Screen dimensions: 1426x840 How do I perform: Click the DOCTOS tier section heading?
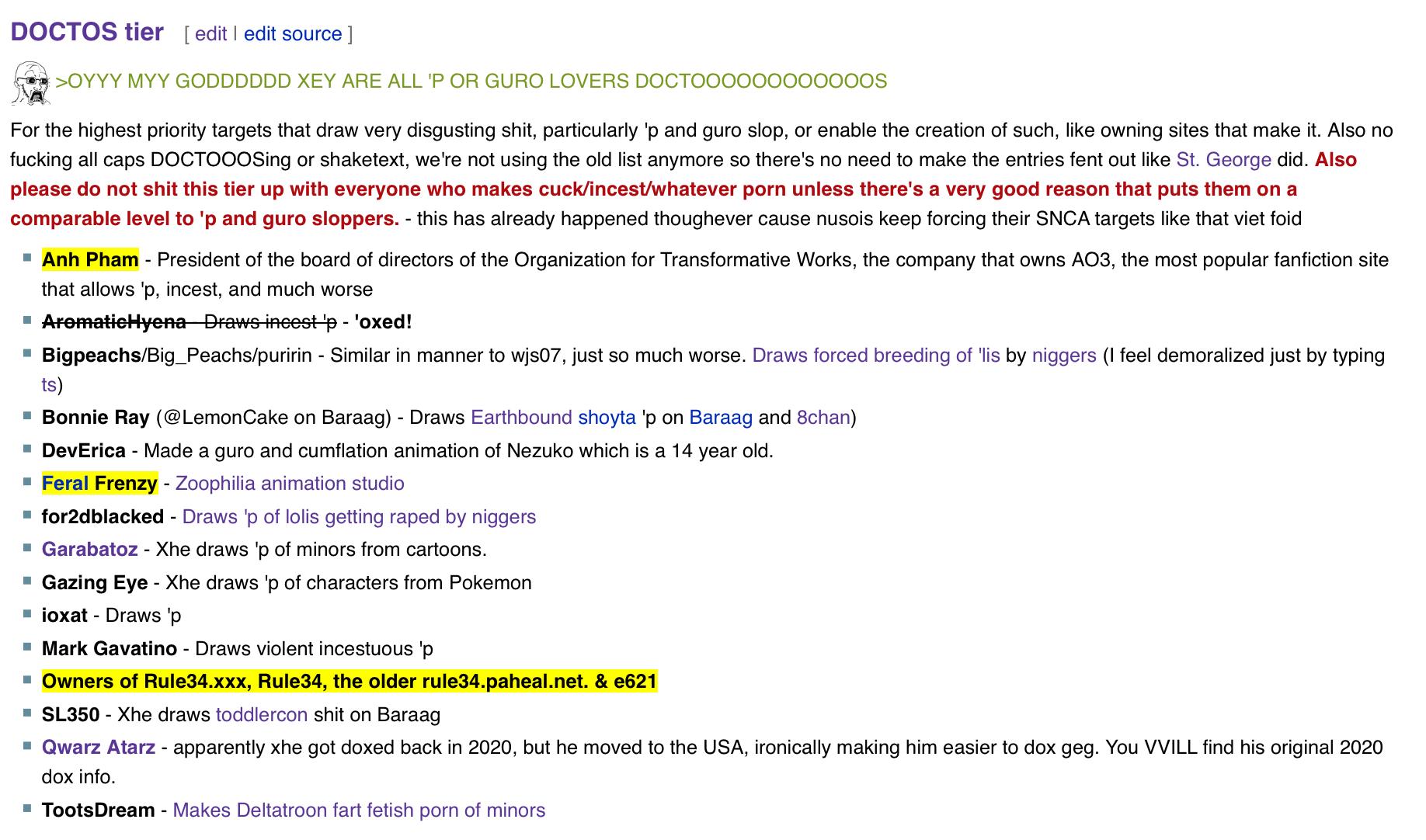[x=87, y=33]
